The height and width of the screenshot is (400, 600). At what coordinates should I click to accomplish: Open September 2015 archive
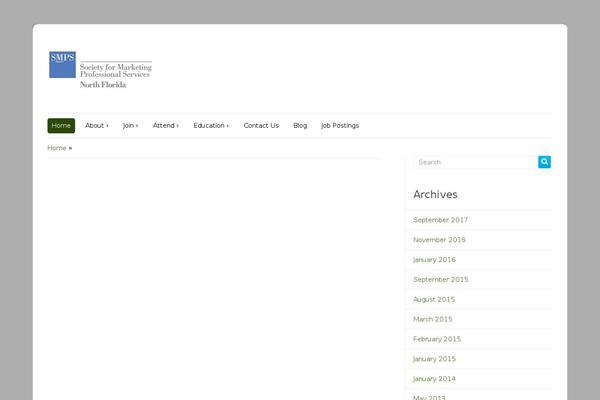point(440,279)
